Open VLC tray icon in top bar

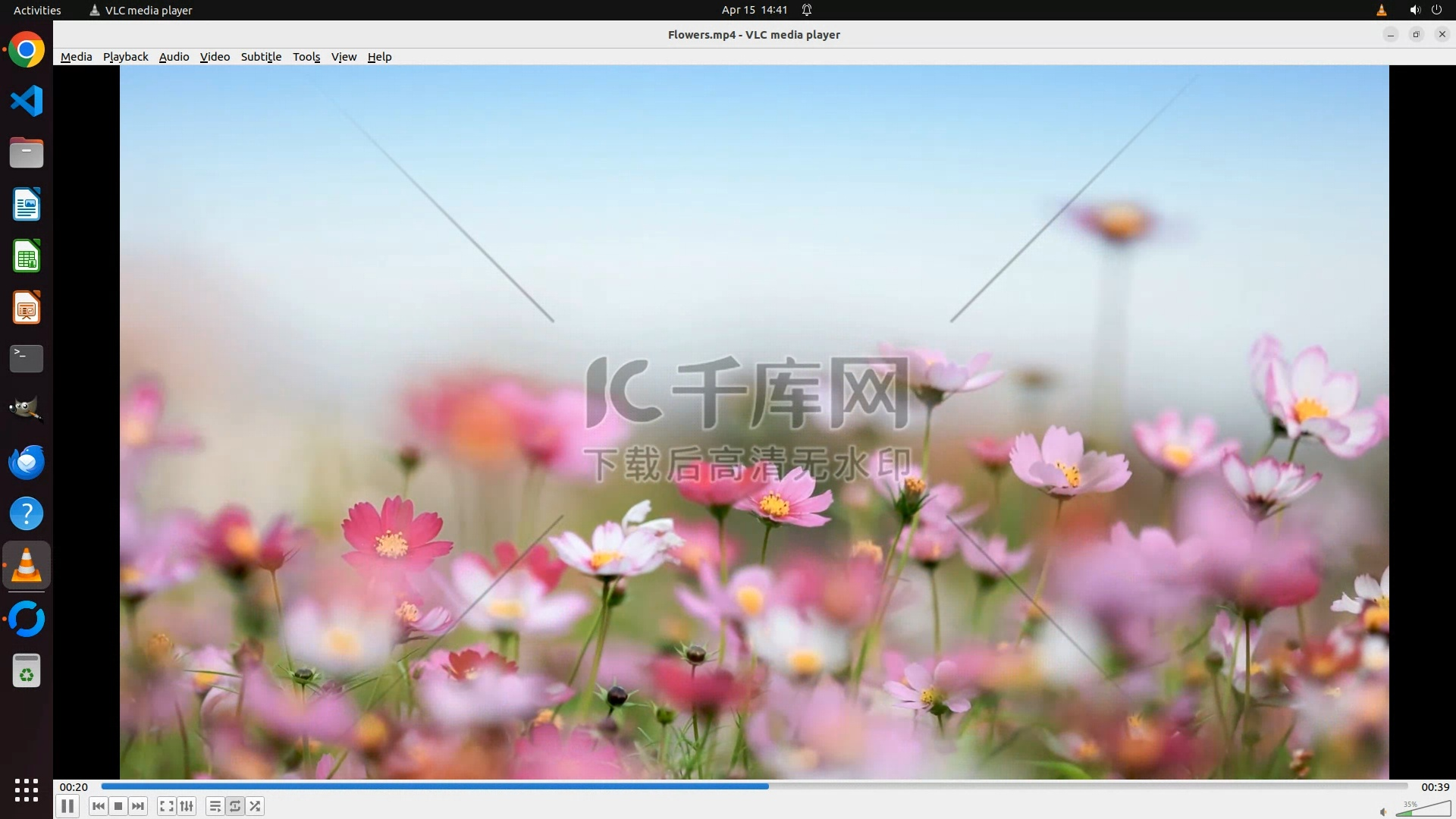1381,10
